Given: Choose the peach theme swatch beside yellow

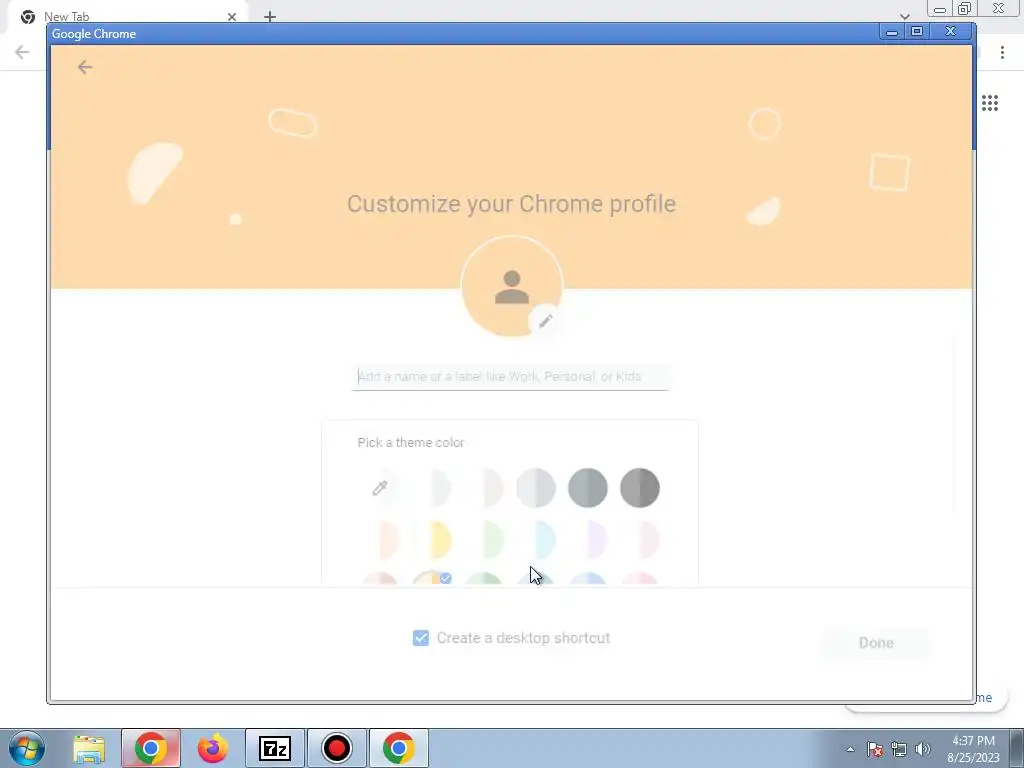Looking at the screenshot, I should (x=381, y=540).
